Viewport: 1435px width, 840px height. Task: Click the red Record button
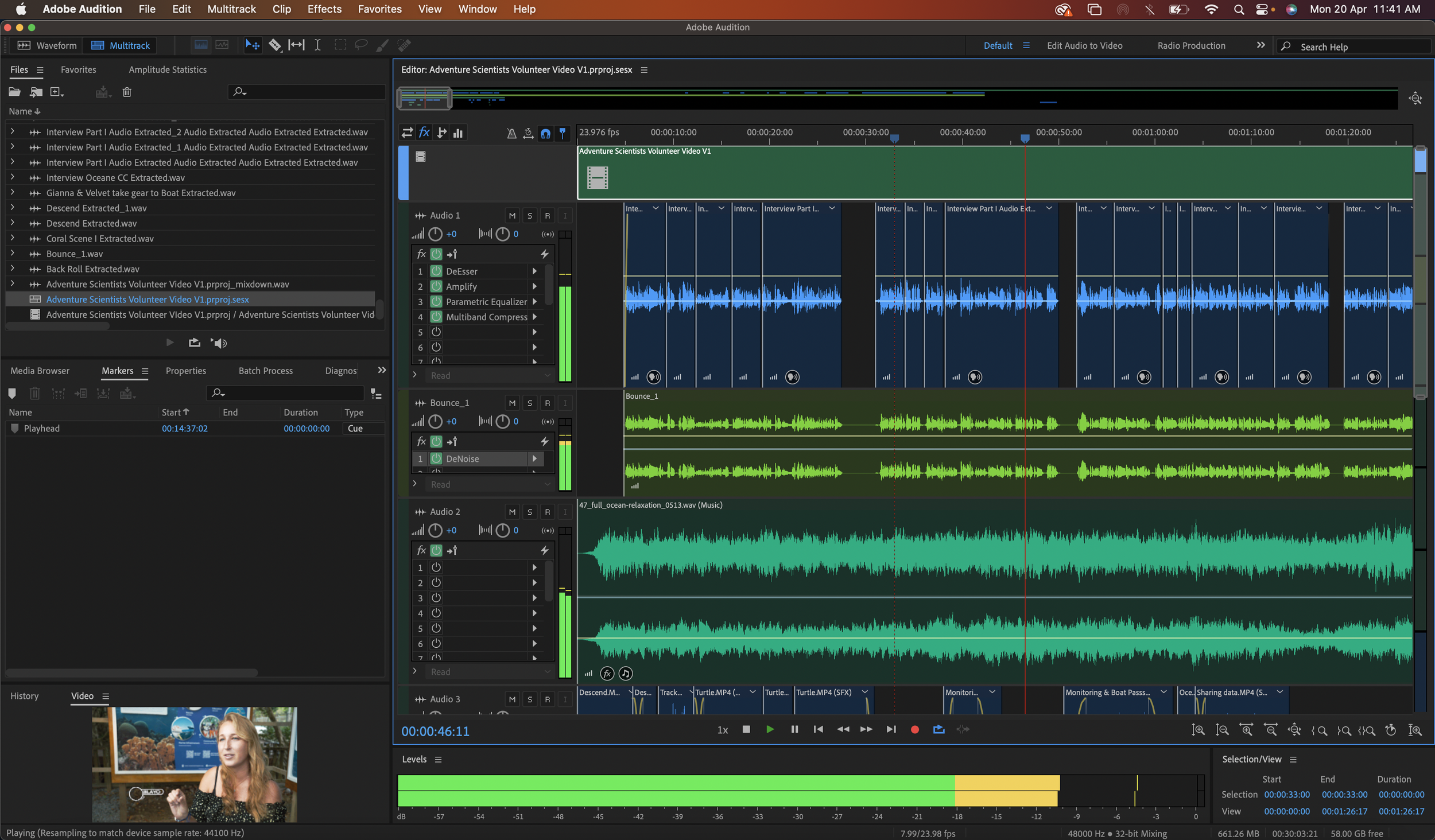915,729
